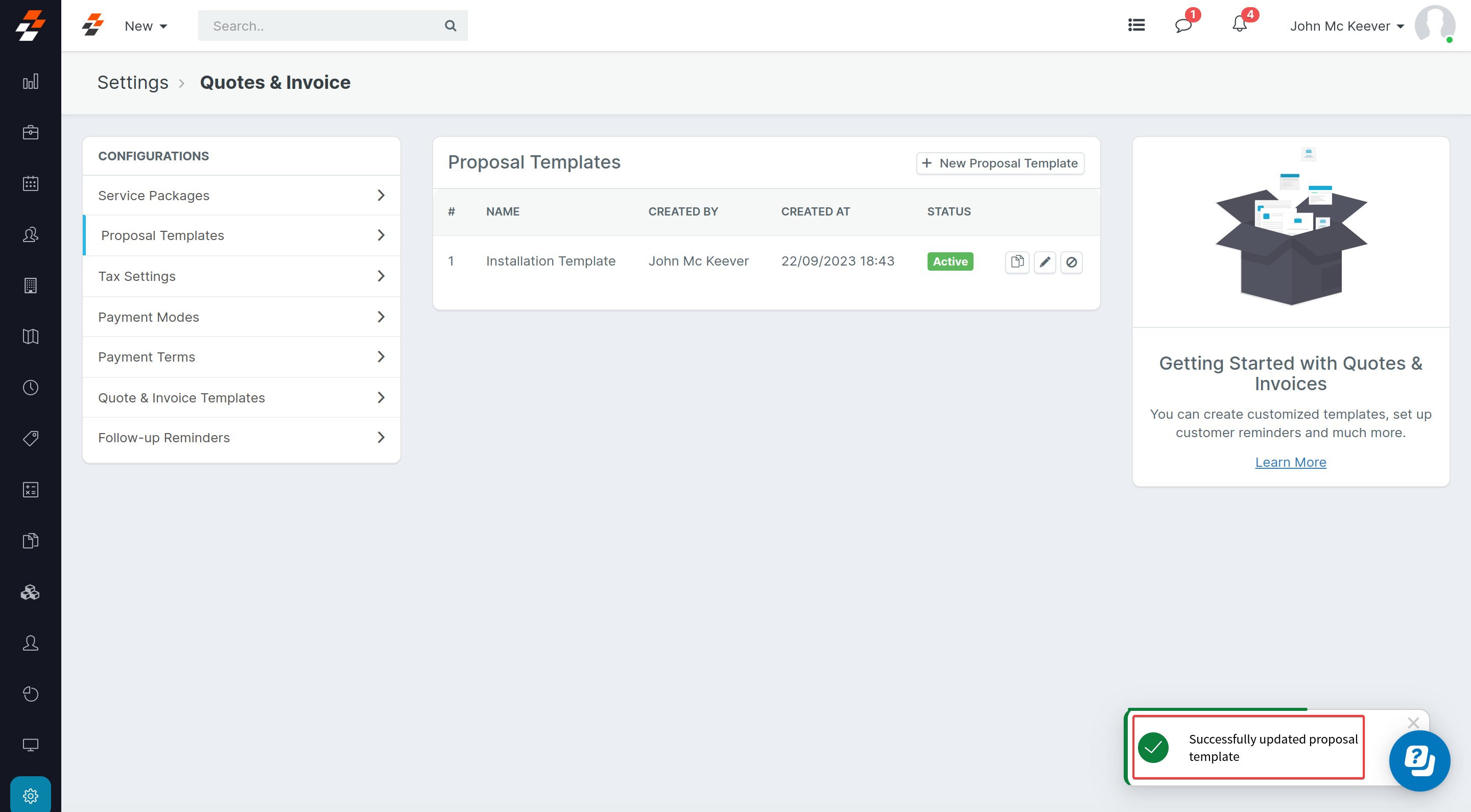Click New Proposal Template button
This screenshot has width=1471, height=812.
coord(1000,163)
